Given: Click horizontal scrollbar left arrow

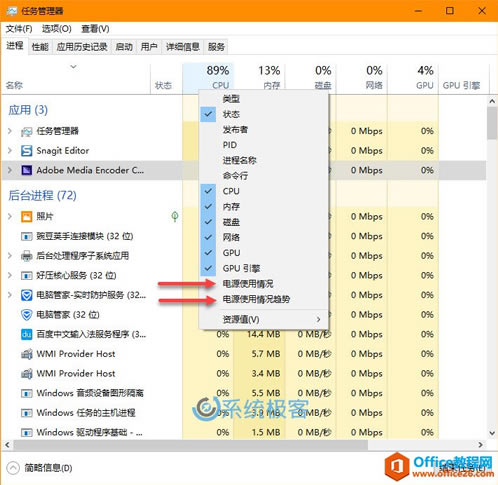Looking at the screenshot, I should tap(7, 445).
